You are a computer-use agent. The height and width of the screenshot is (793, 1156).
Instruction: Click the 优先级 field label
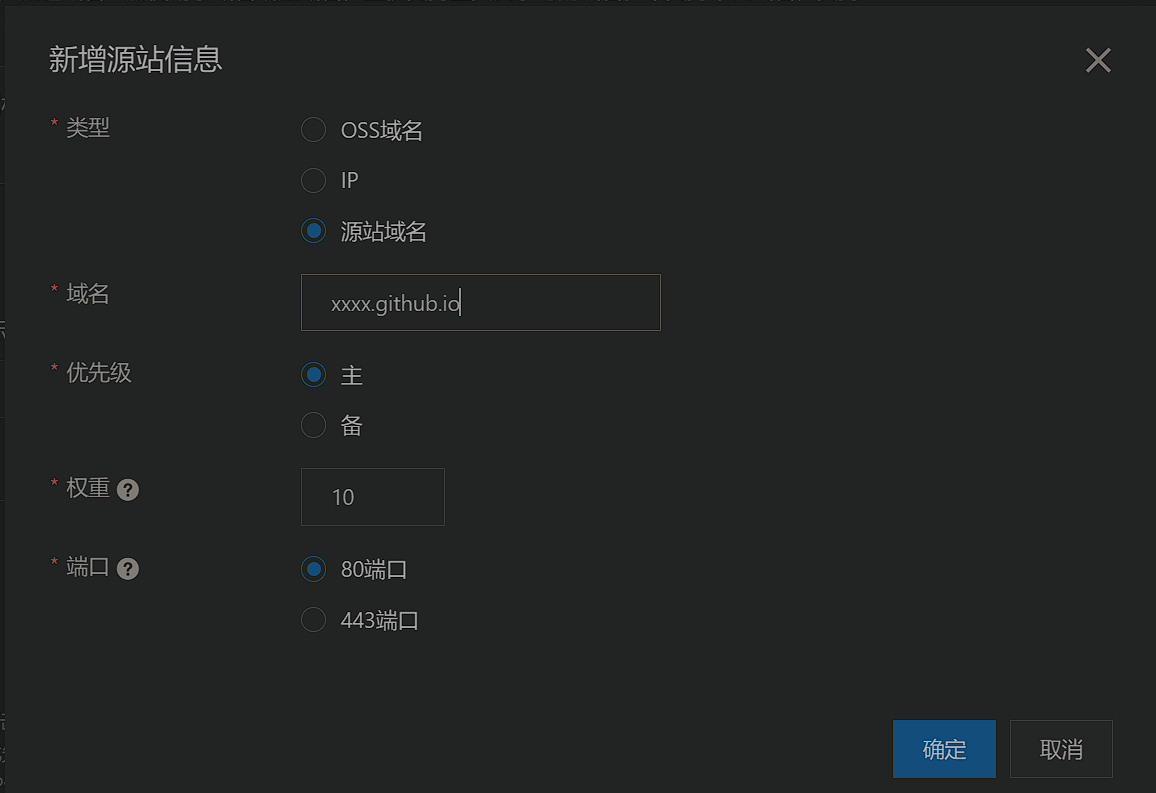click(99, 372)
